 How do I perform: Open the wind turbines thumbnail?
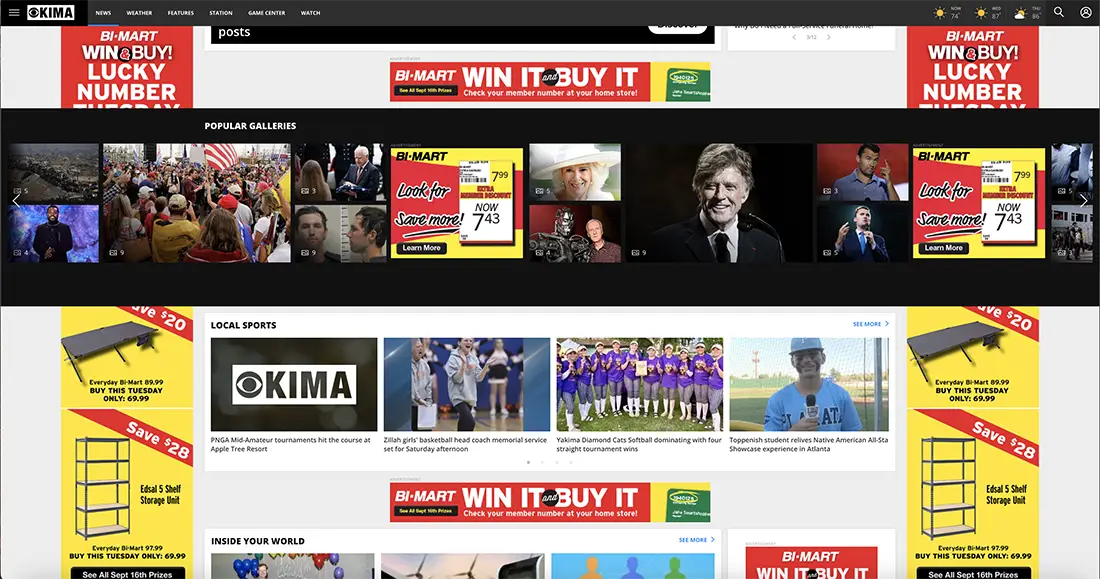pos(463,566)
